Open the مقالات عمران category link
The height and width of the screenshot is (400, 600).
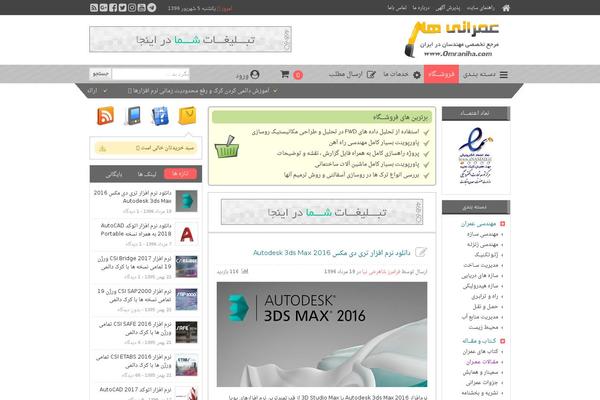tap(482, 362)
